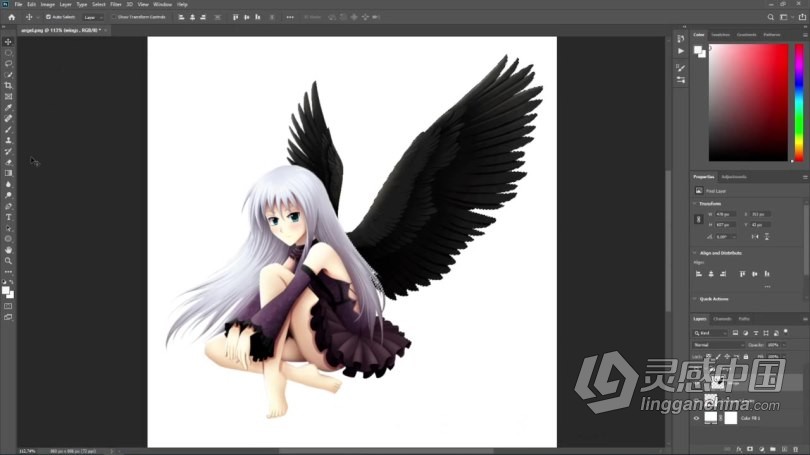810x455 pixels.
Task: Open the Filter menu
Action: click(116, 4)
